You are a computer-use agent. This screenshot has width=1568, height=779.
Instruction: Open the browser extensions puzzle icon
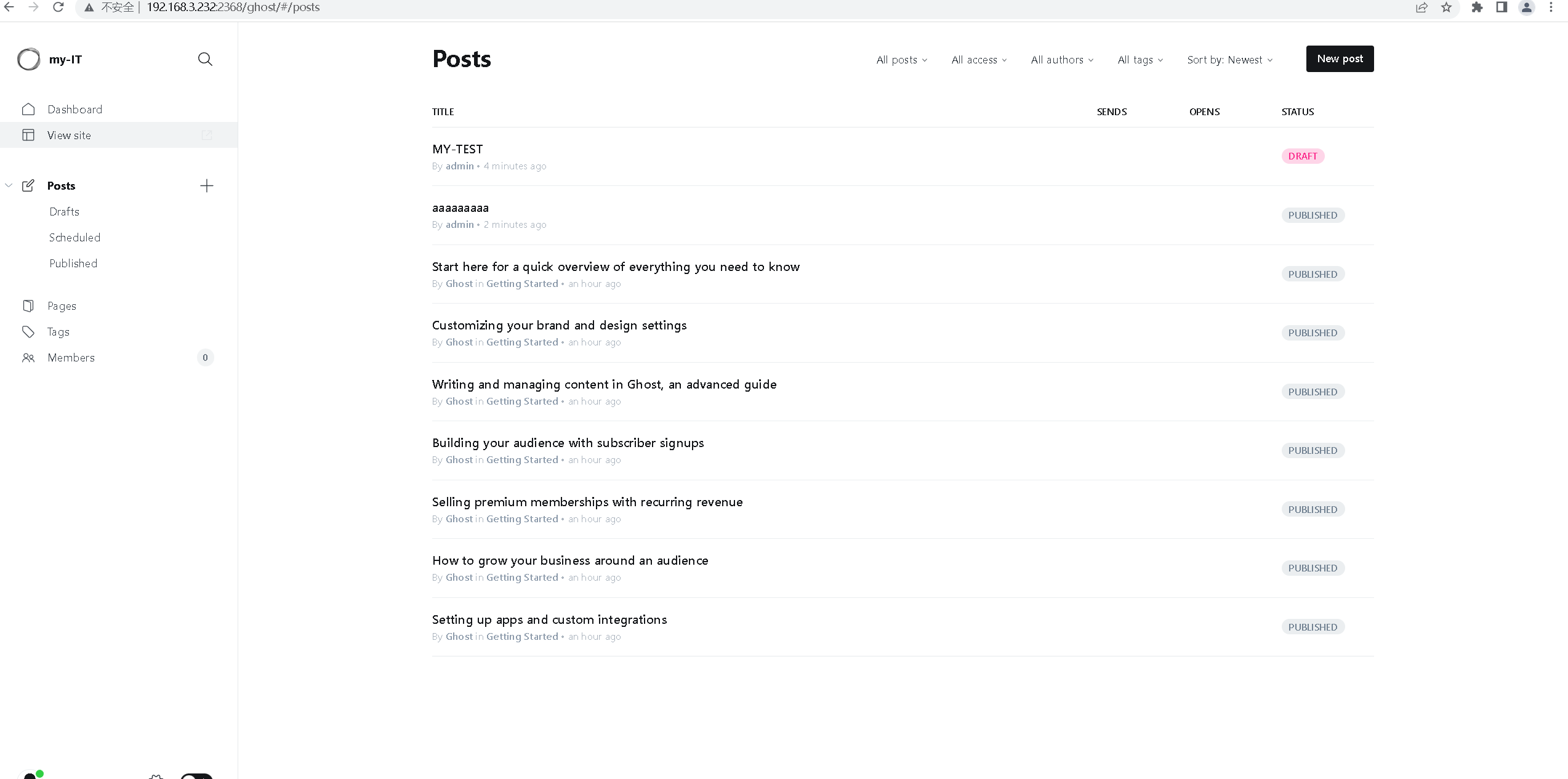[x=1477, y=7]
